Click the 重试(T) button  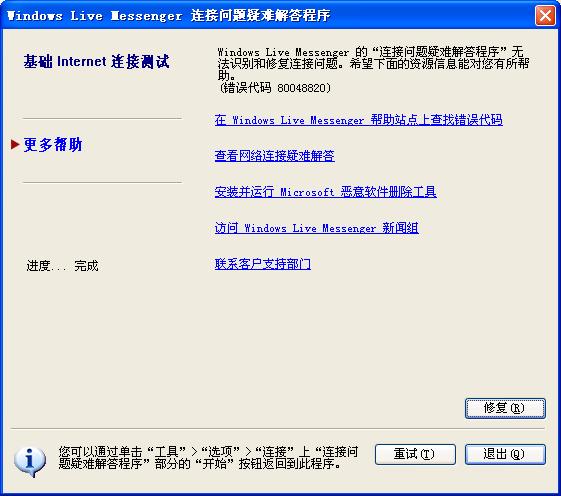click(x=415, y=454)
